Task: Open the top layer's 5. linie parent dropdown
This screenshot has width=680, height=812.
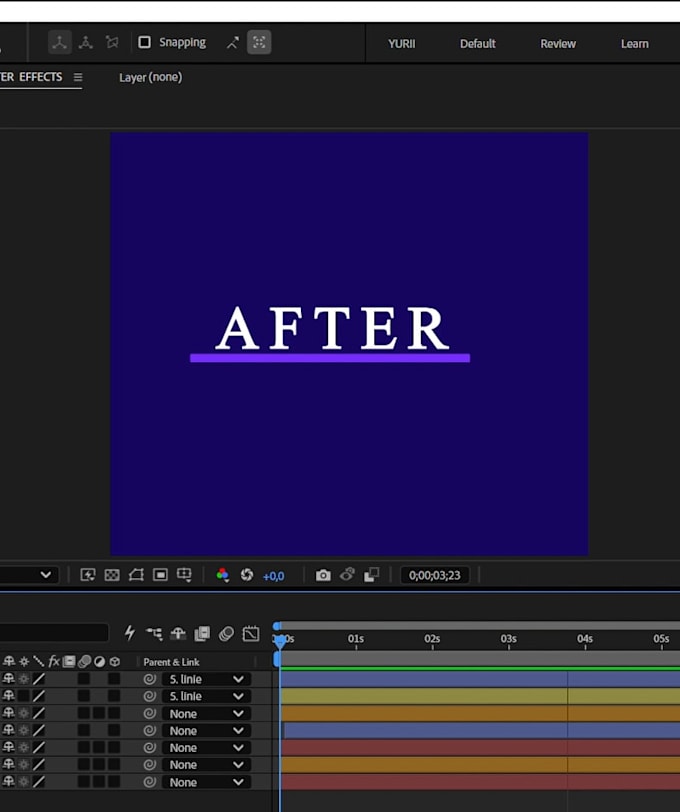Action: point(207,679)
